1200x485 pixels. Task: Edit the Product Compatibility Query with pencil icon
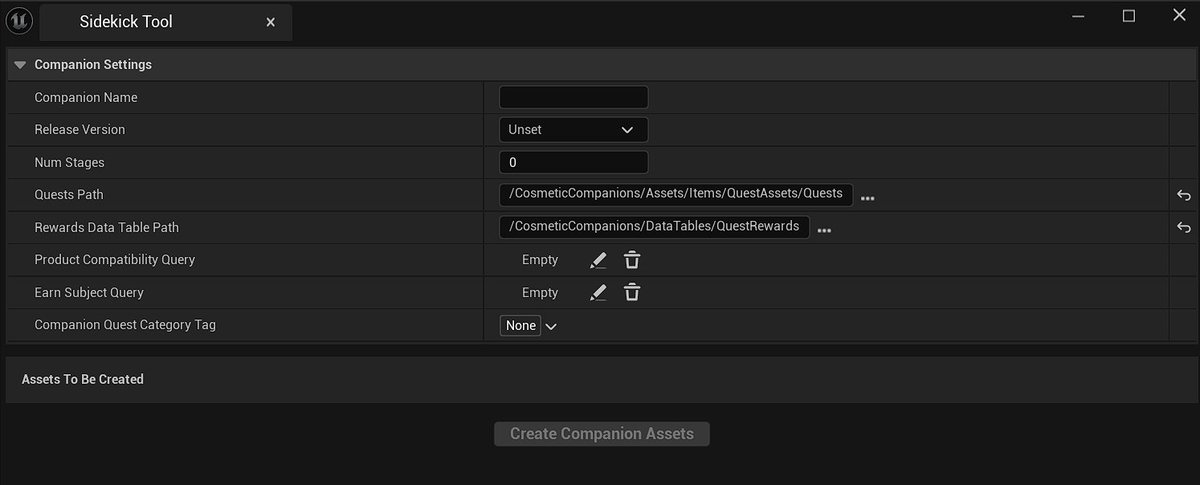pos(598,260)
